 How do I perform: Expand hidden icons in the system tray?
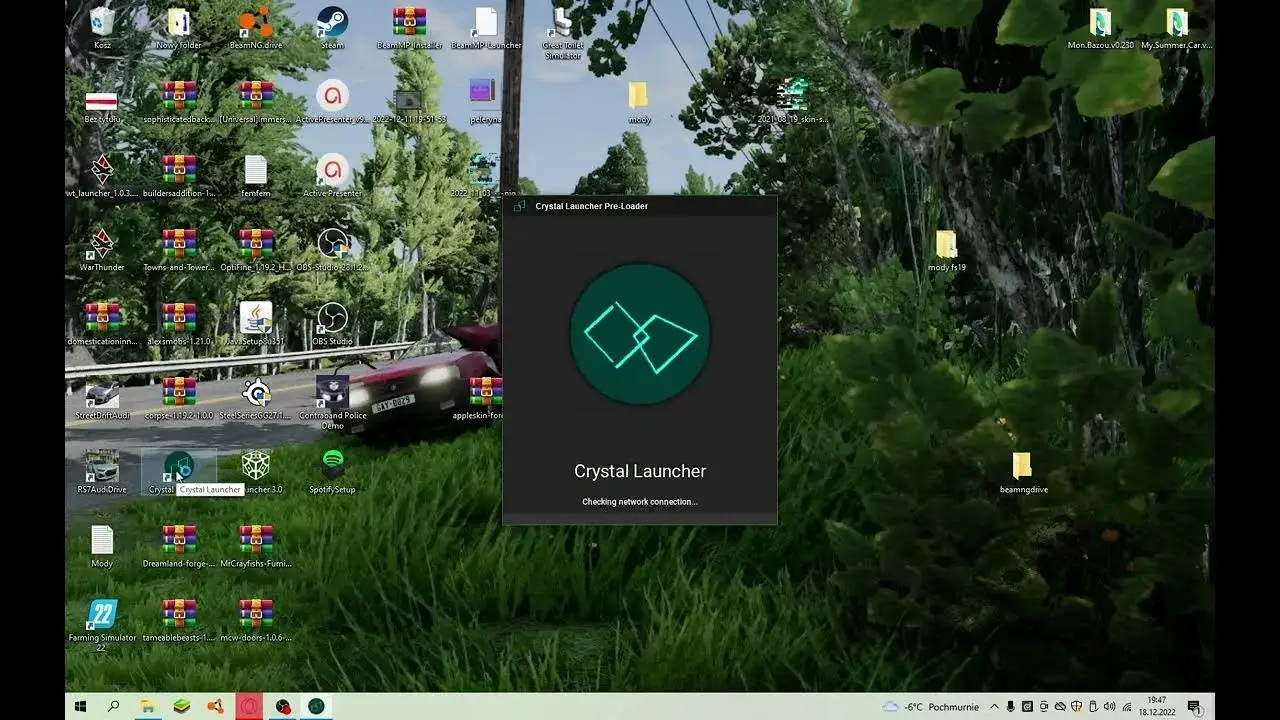tap(995, 706)
